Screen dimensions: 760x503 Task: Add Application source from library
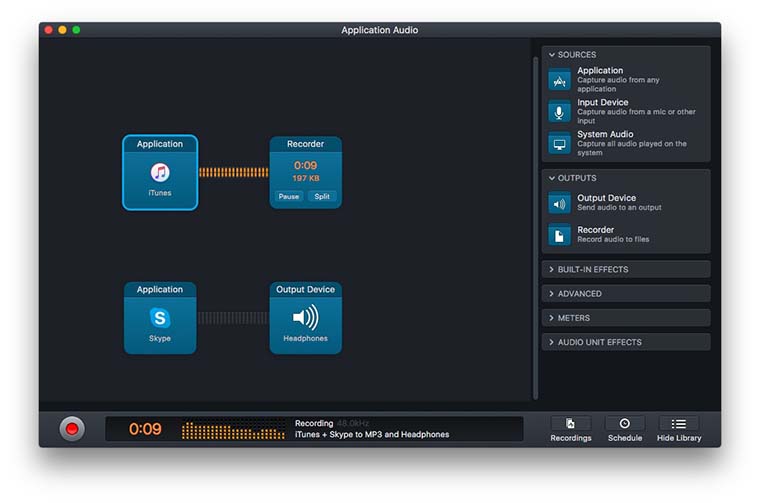click(560, 80)
